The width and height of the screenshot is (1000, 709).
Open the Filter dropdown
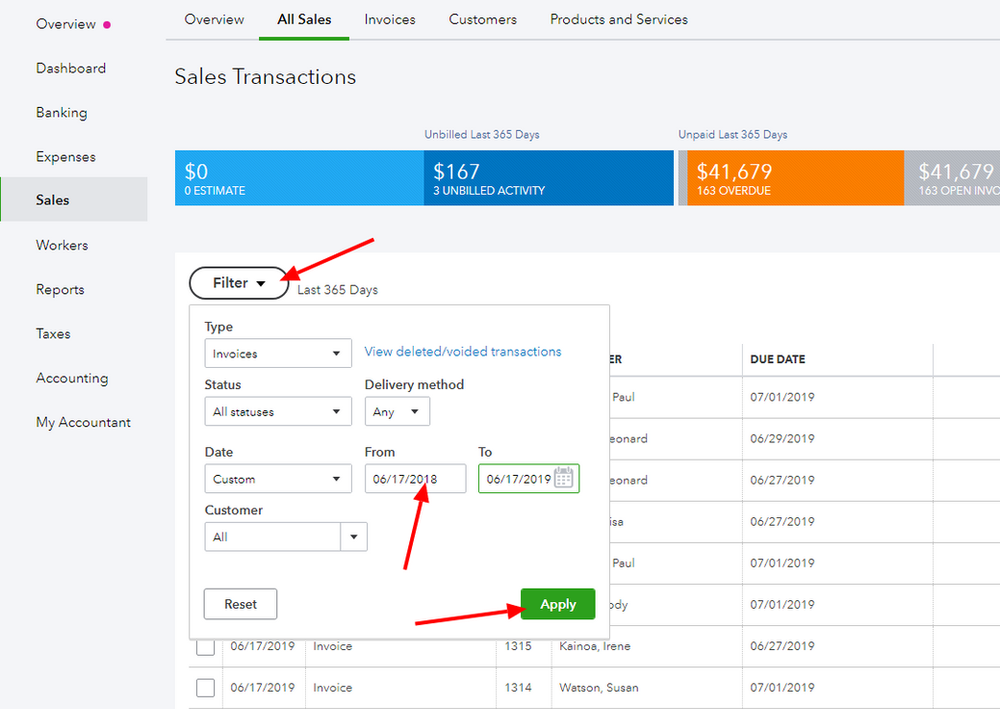[238, 283]
